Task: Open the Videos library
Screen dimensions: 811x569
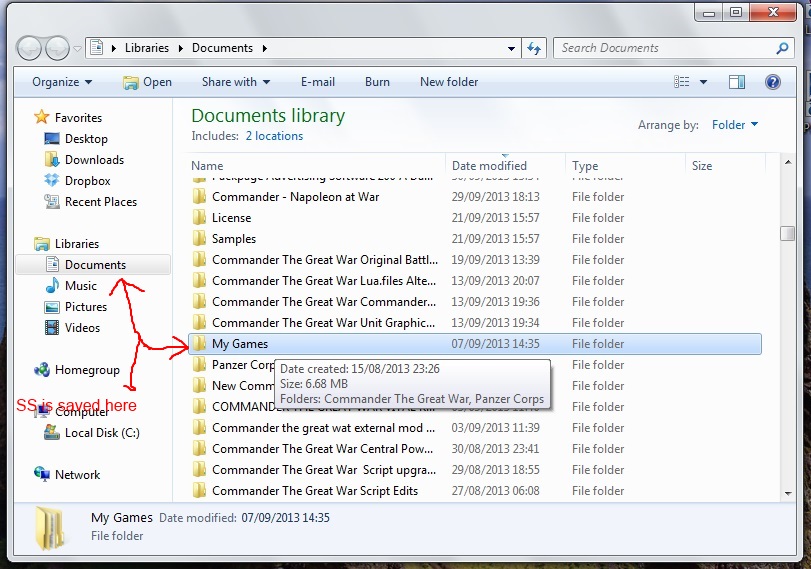Action: 72,327
